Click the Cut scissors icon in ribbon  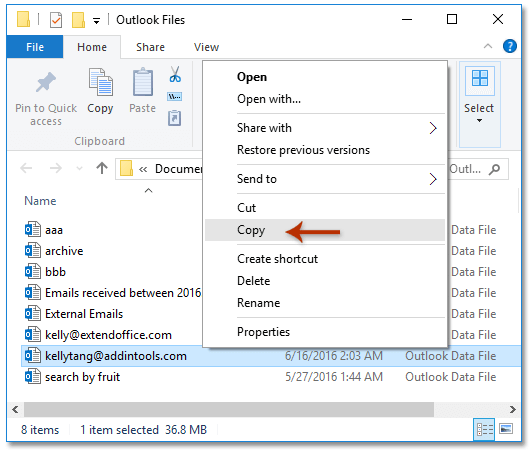click(175, 74)
